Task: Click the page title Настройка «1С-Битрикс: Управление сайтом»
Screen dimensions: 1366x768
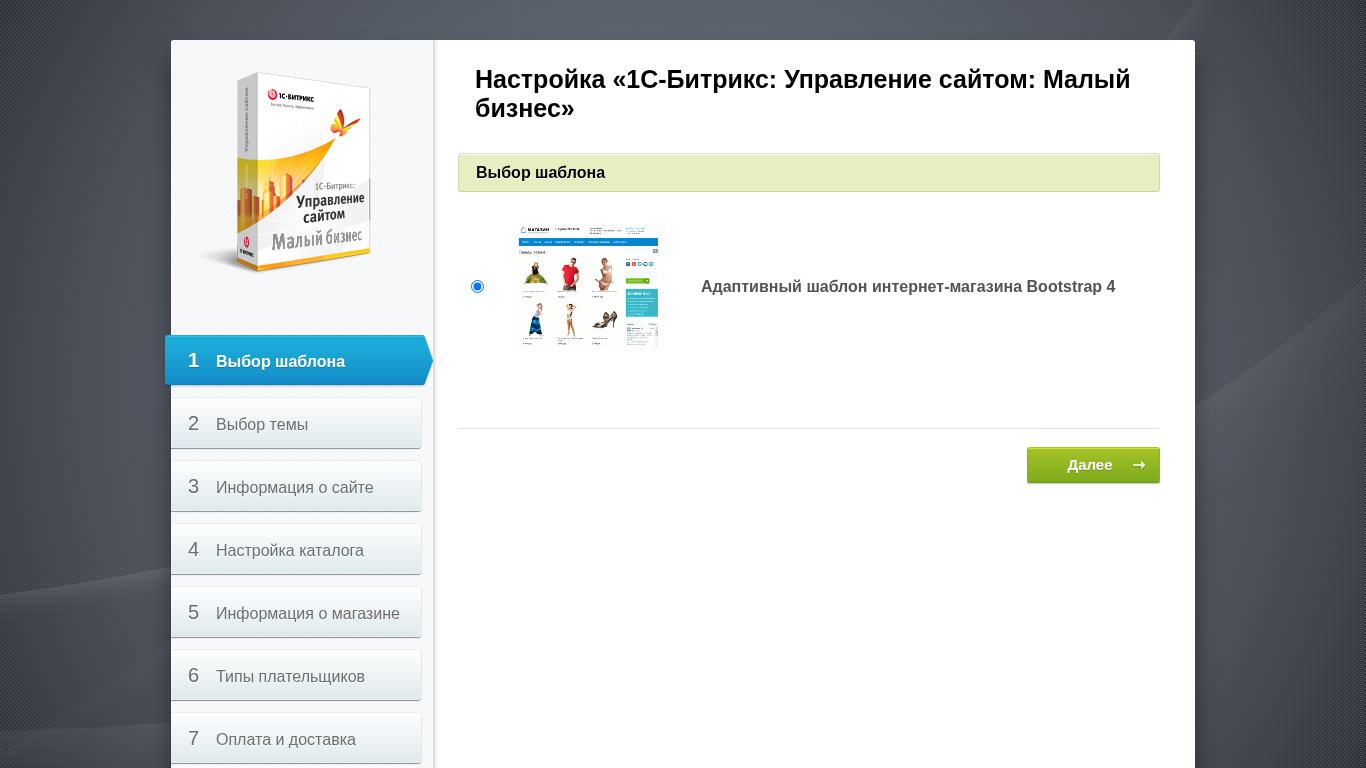Action: click(803, 93)
